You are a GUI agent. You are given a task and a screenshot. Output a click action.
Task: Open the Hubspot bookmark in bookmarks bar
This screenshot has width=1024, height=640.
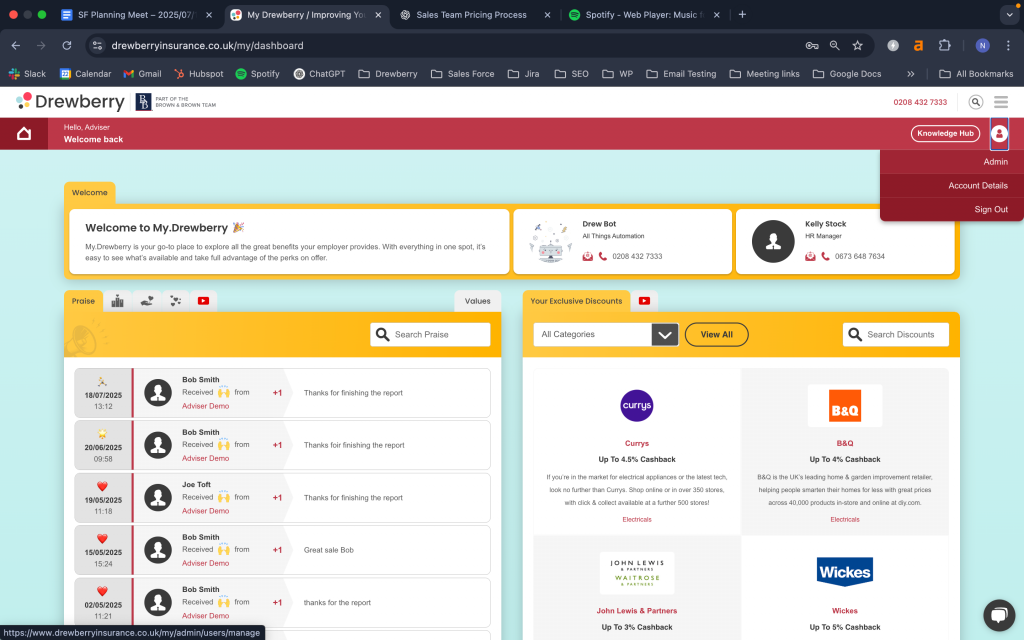click(199, 74)
